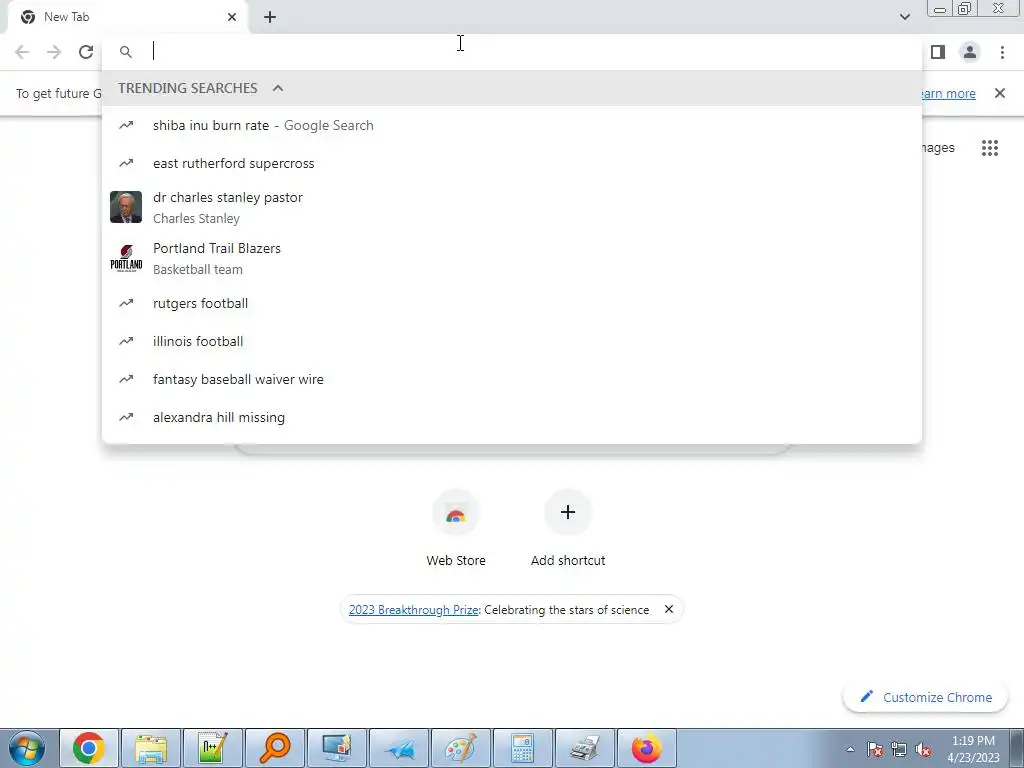The image size is (1024, 768).
Task: Select 'shiba inu burn rate' suggestion
Action: (x=512, y=125)
